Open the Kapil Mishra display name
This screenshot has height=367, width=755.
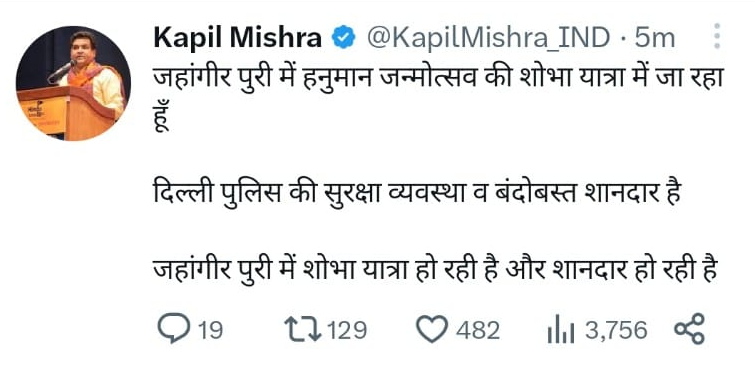[238, 38]
